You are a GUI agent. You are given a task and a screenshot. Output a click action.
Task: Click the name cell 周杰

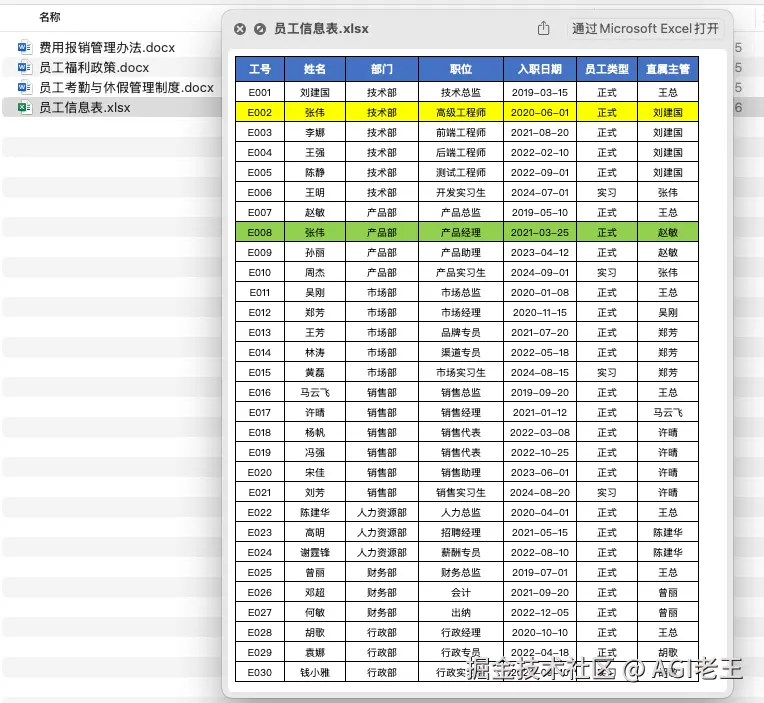pos(315,272)
